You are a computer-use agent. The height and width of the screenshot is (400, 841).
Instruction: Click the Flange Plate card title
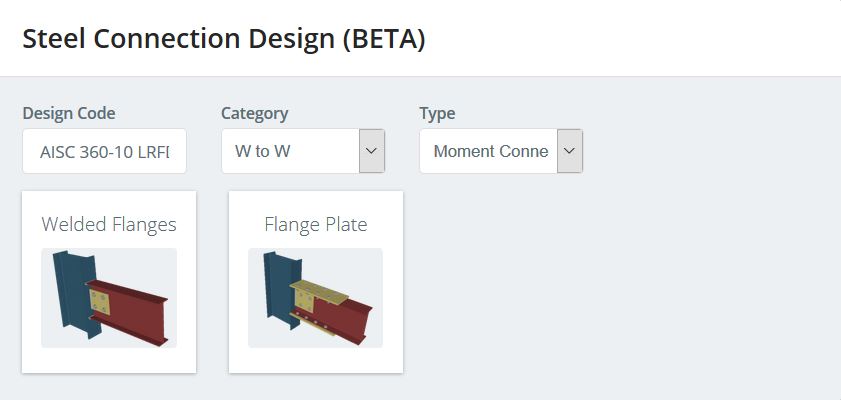[316, 224]
